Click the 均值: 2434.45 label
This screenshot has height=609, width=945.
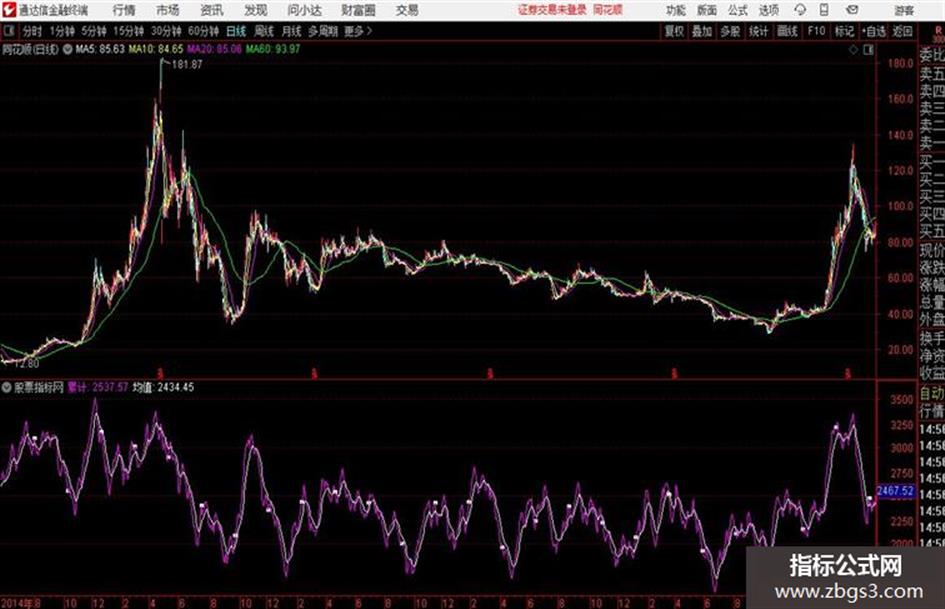pos(163,387)
